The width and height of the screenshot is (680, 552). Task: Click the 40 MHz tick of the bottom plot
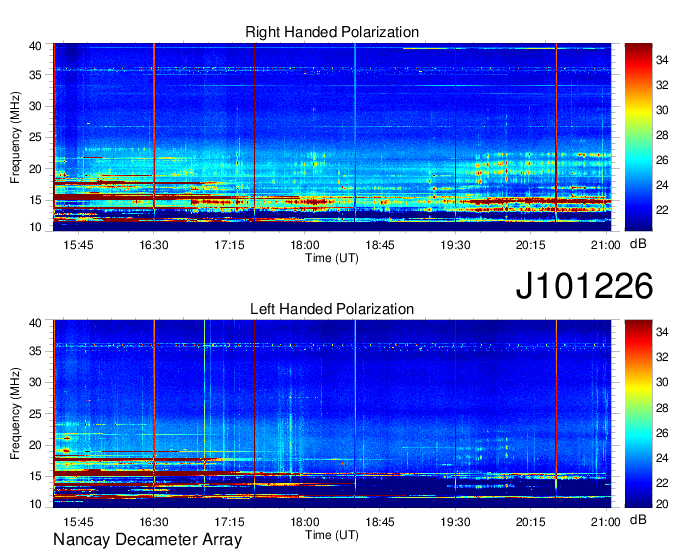click(x=36, y=323)
